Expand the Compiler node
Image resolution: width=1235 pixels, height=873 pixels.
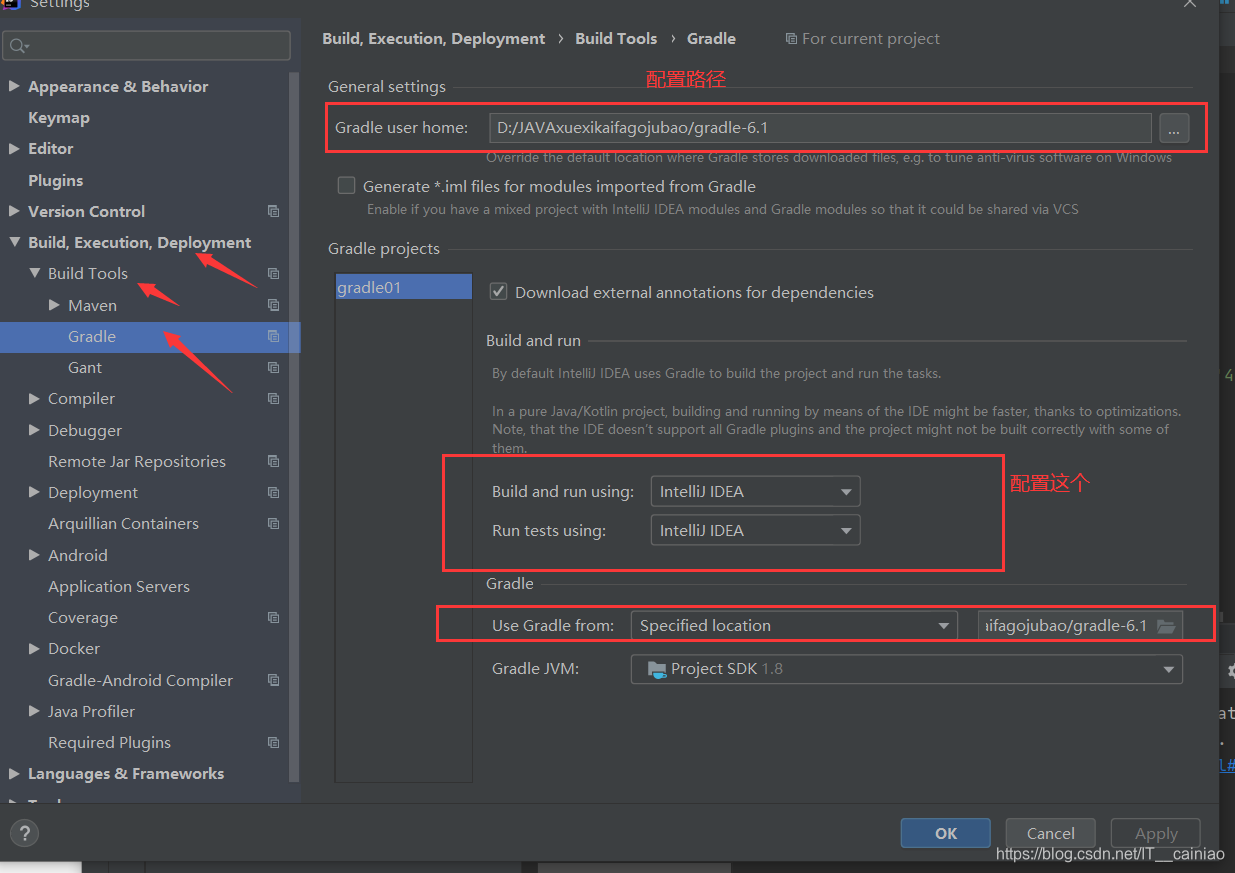point(35,398)
